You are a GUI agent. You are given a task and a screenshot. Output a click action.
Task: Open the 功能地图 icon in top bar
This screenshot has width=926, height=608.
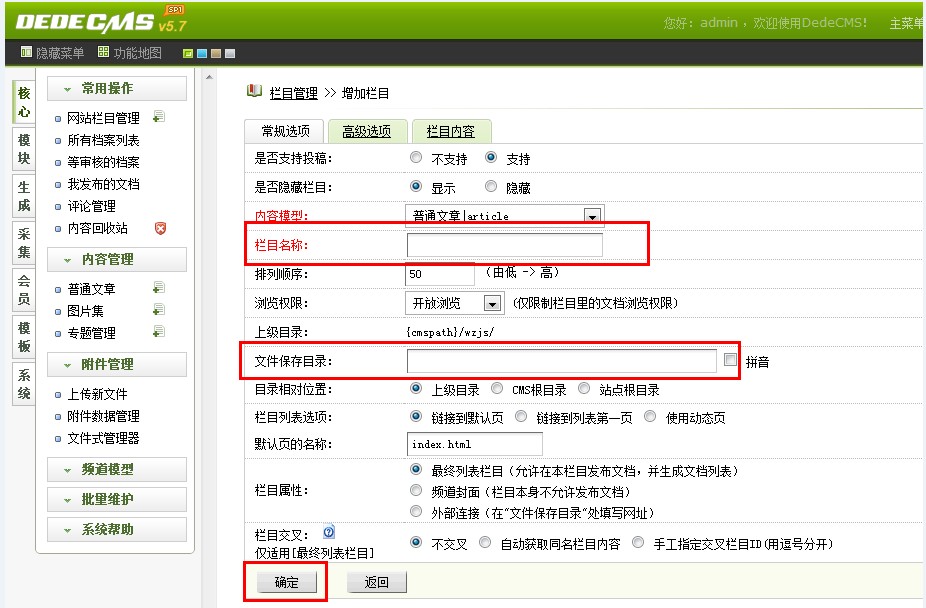[104, 53]
